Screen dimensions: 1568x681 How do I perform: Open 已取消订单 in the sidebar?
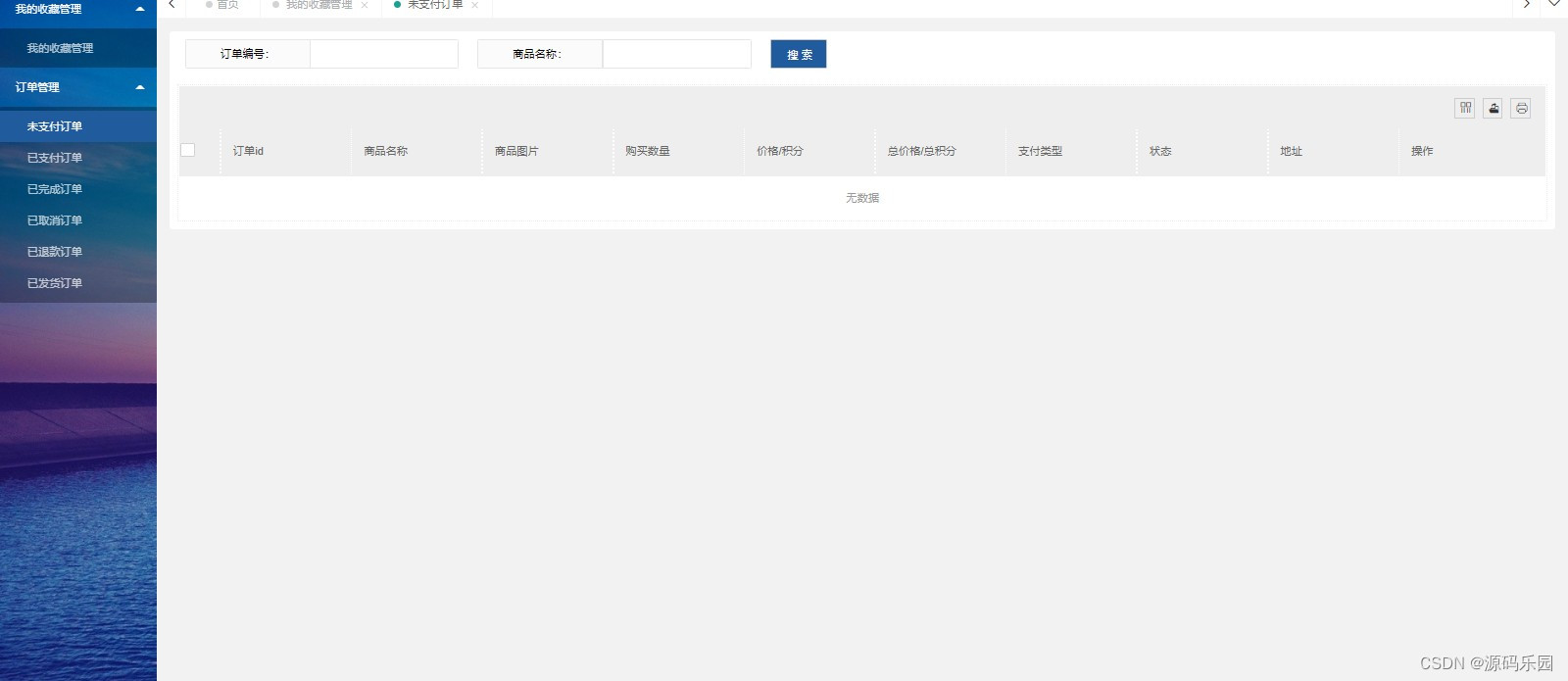(x=78, y=220)
